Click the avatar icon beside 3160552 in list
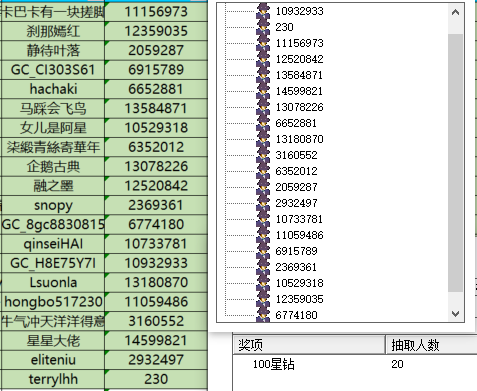The width and height of the screenshot is (477, 391). click(x=263, y=155)
